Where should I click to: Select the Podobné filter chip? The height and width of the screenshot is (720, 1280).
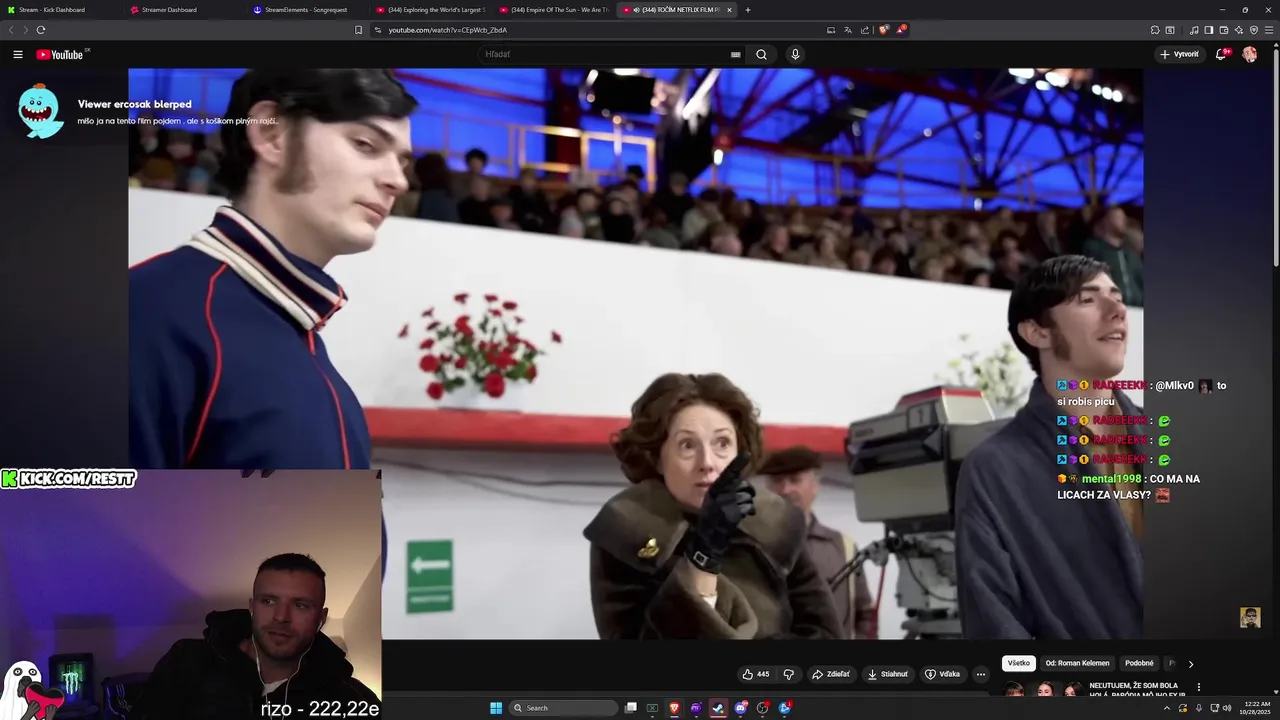coord(1139,663)
